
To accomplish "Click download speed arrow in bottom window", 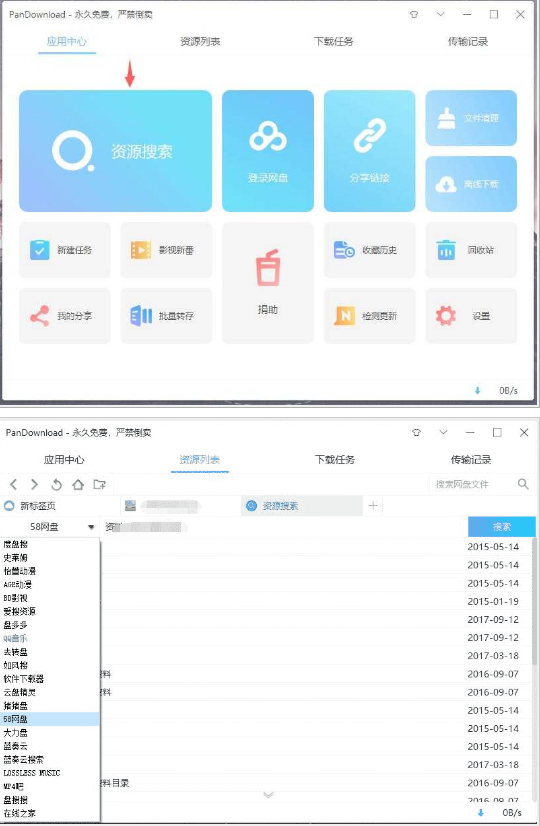I will tap(480, 813).
